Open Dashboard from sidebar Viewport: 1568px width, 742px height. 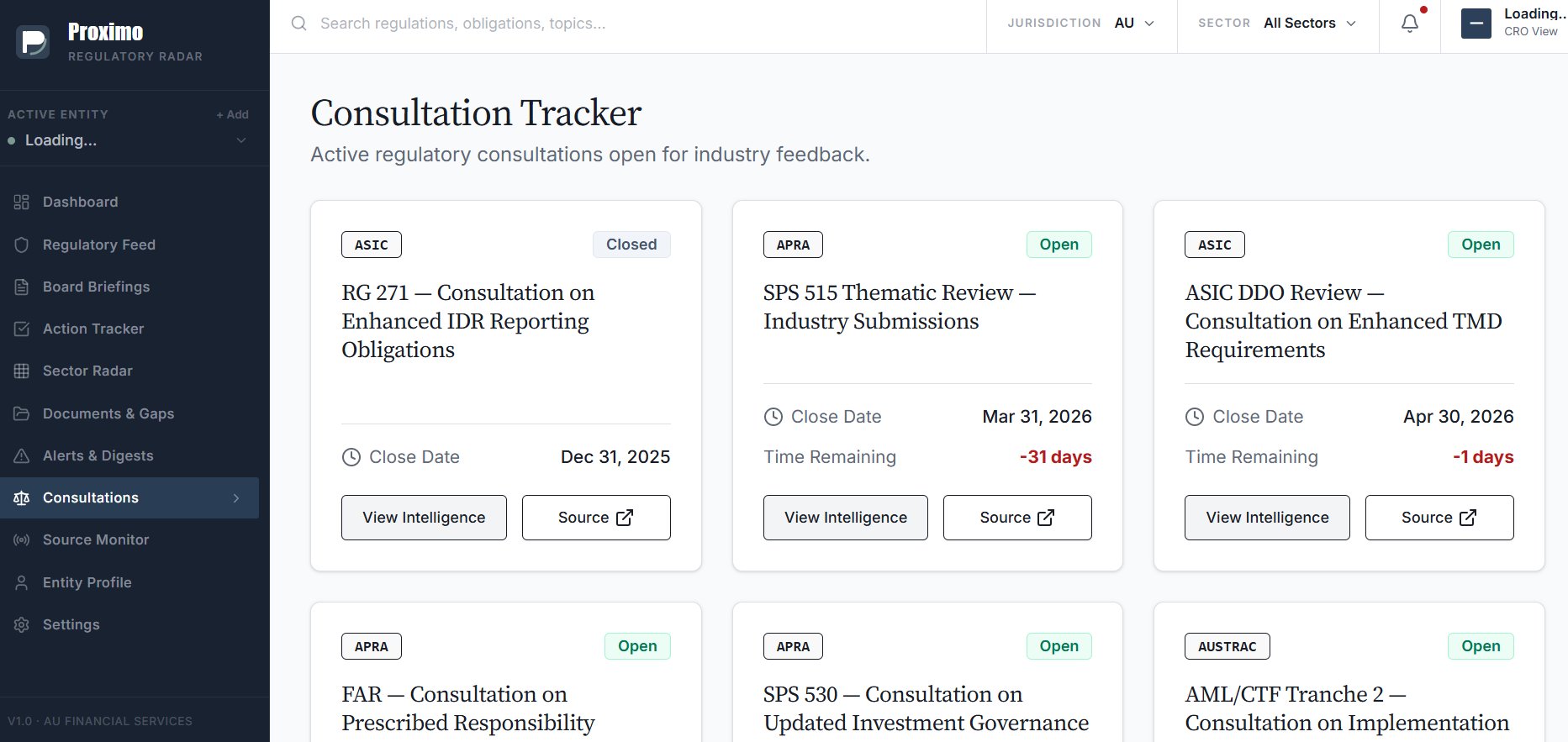click(129, 202)
